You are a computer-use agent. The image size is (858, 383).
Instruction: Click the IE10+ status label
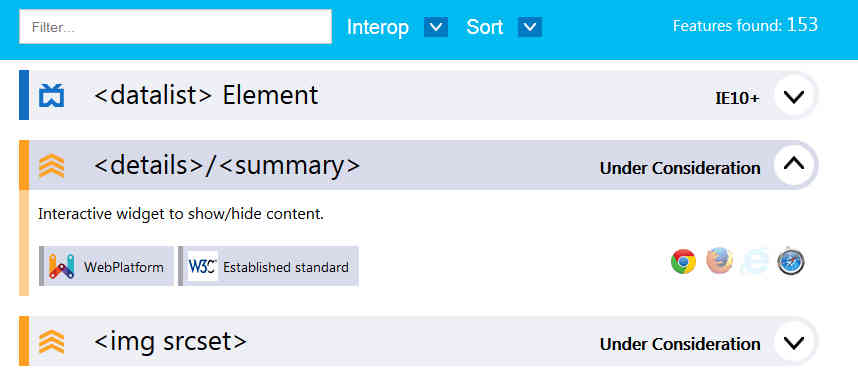[737, 98]
